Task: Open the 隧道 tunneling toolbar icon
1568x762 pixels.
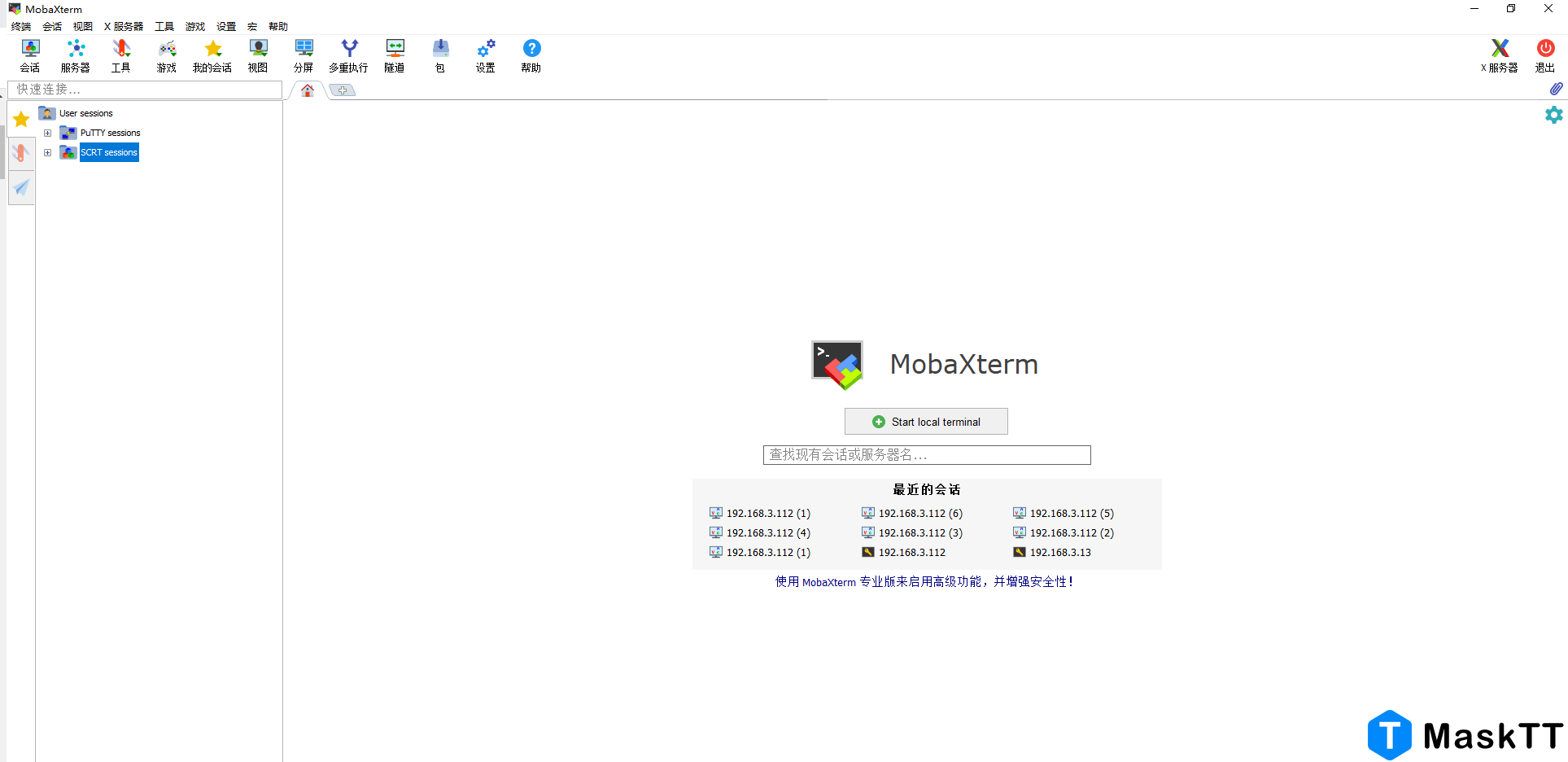Action: coord(395,56)
